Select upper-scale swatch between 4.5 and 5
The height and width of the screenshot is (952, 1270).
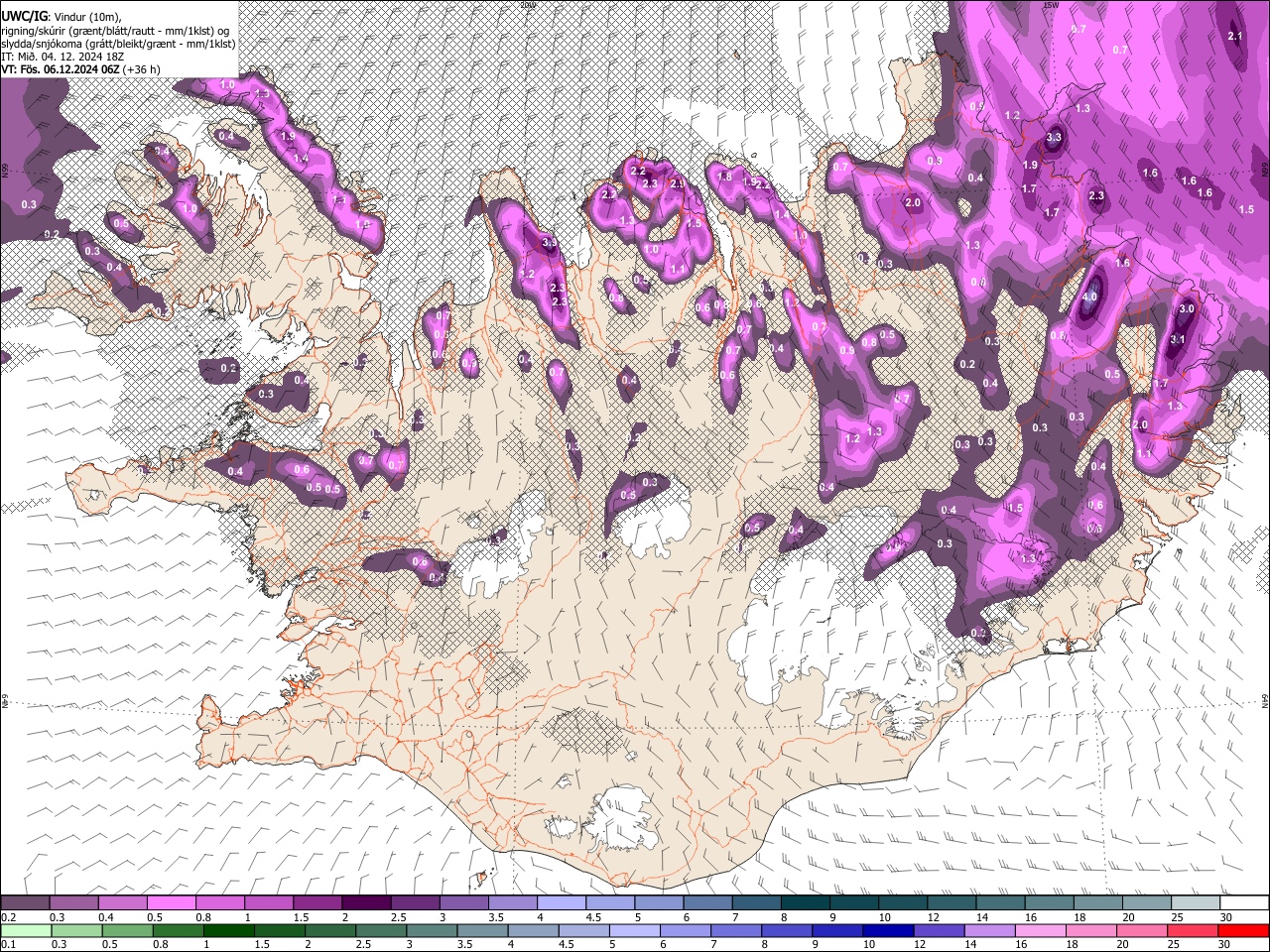(610, 903)
